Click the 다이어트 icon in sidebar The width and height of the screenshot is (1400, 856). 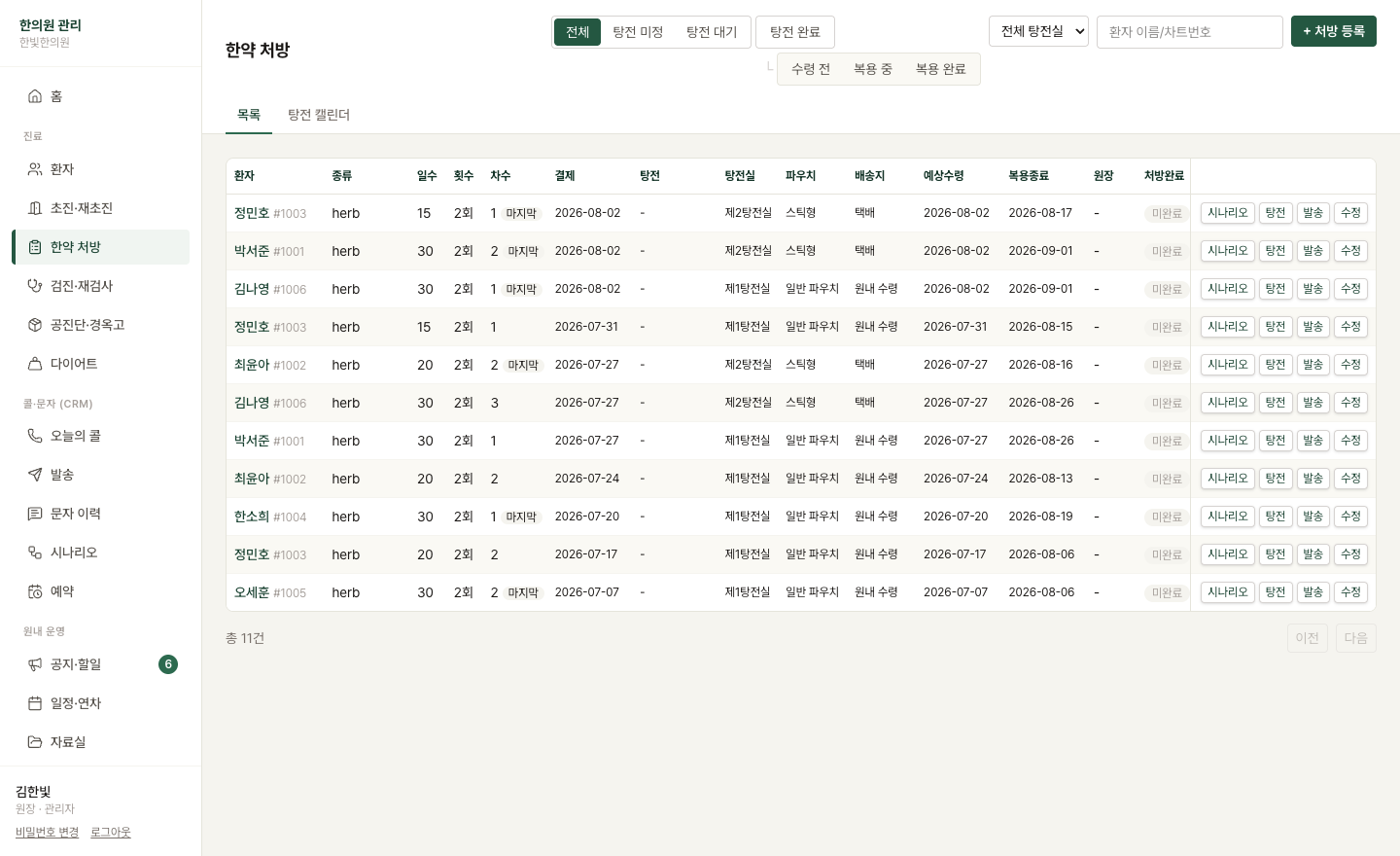point(35,364)
